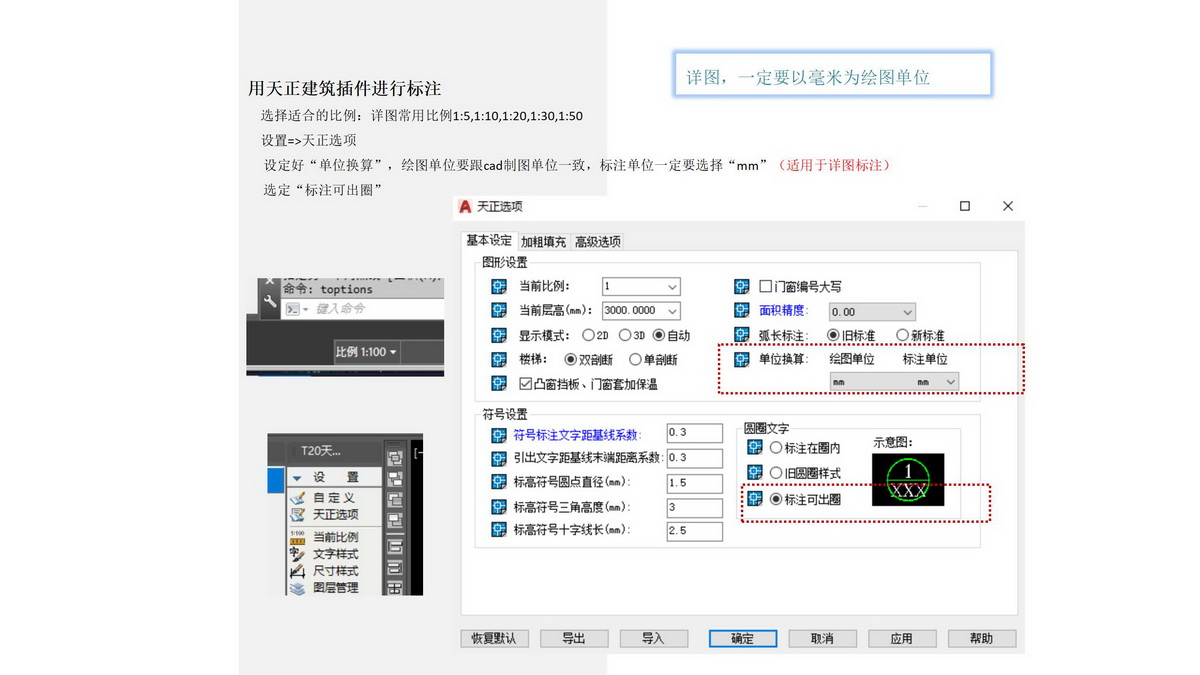Switch to the 加粗填充 tab

pos(545,241)
